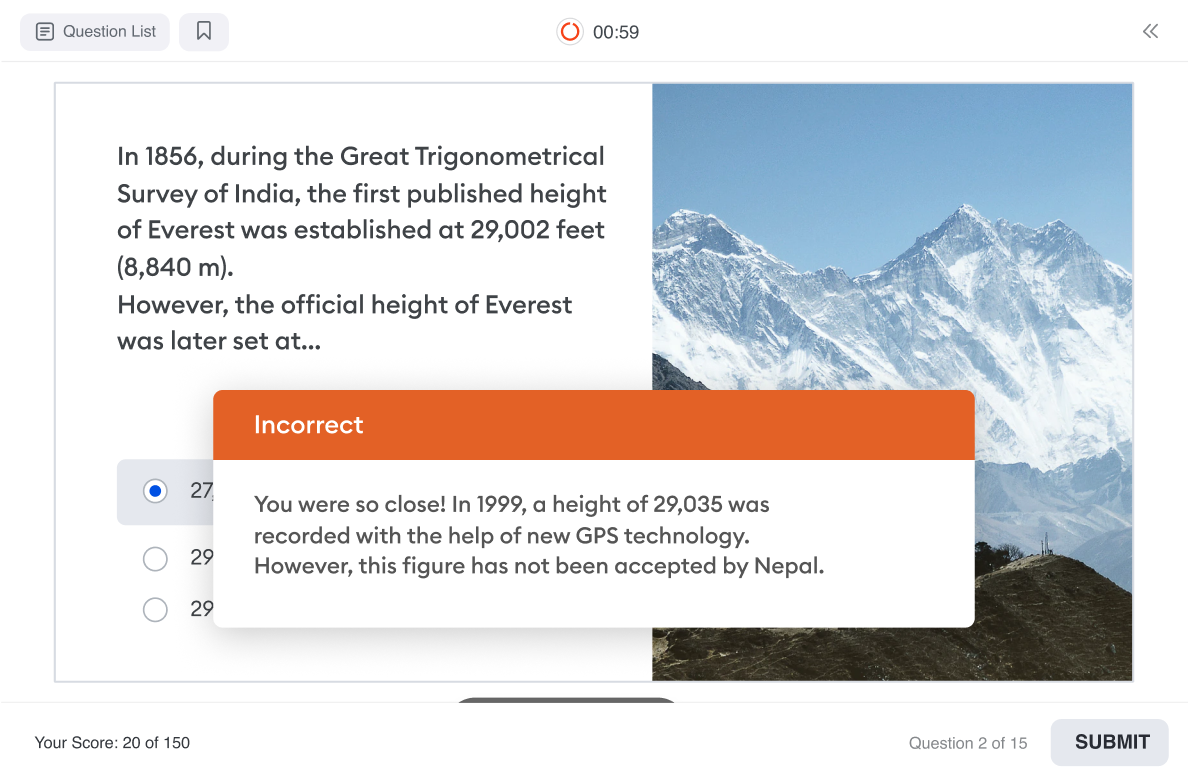
Task: Click the 00:59 countdown timer text
Action: click(x=616, y=32)
